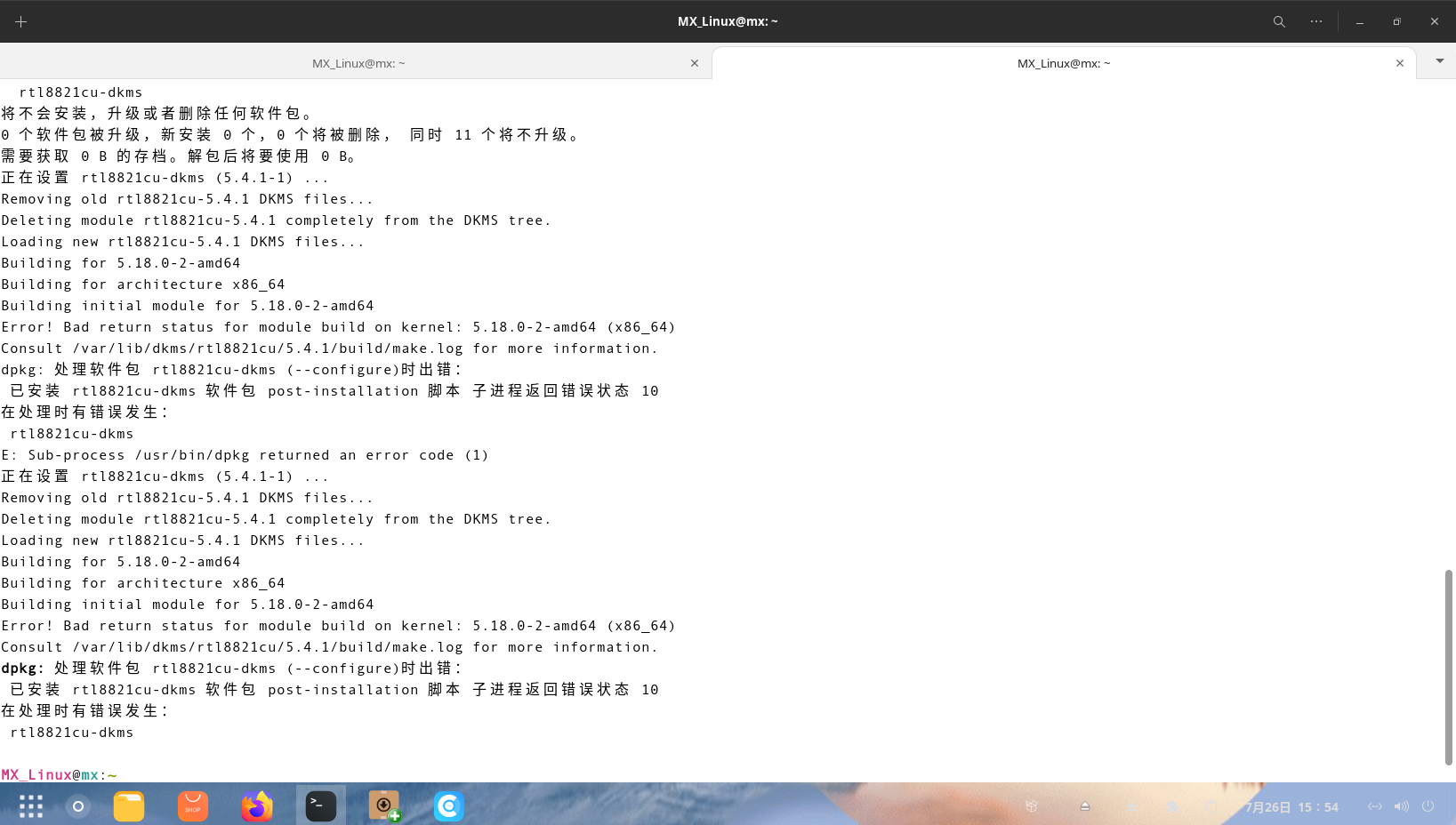Launch the yellow file manager from the dock
The image size is (1456, 825).
[129, 806]
